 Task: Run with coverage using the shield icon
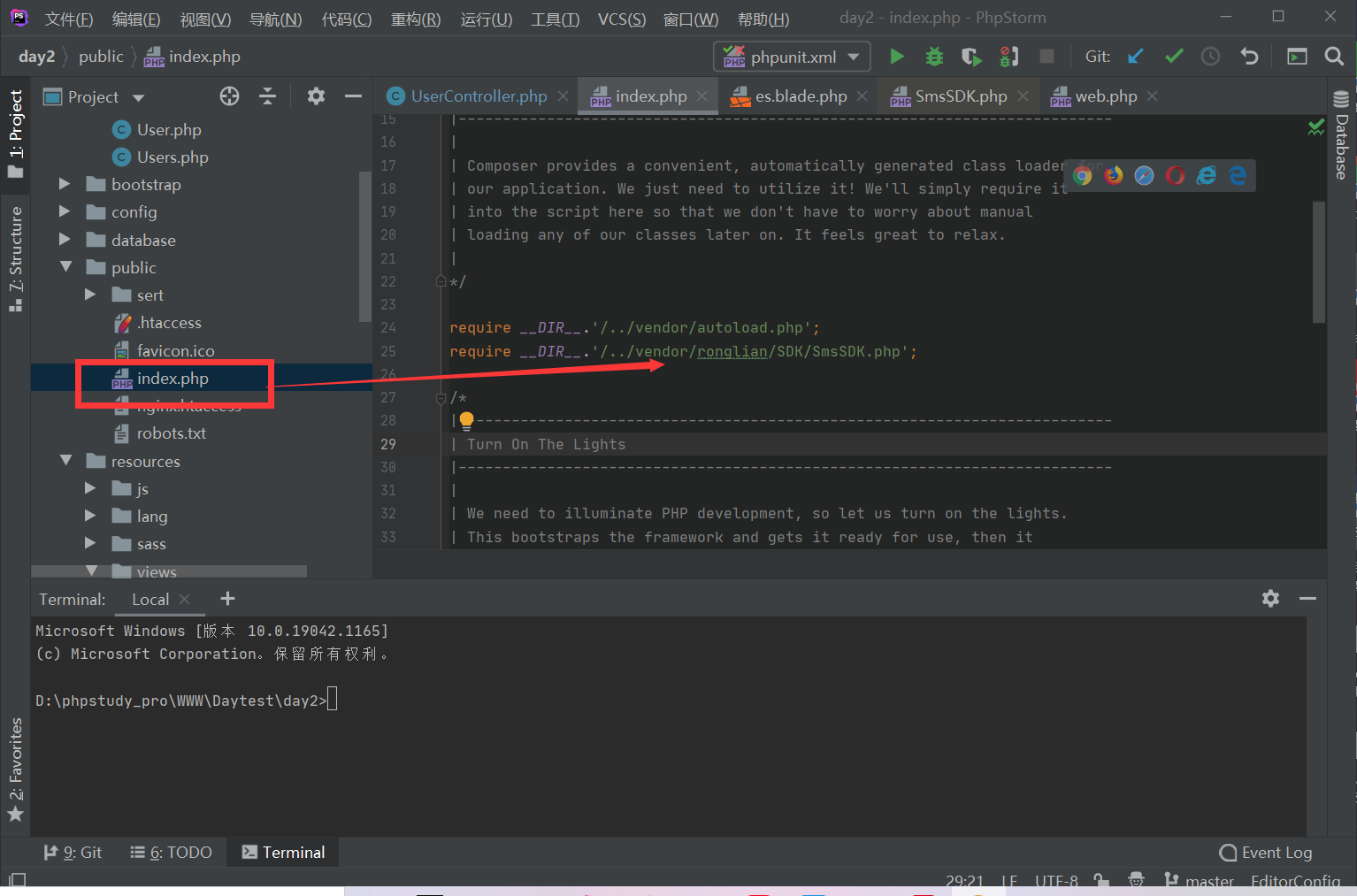[971, 57]
